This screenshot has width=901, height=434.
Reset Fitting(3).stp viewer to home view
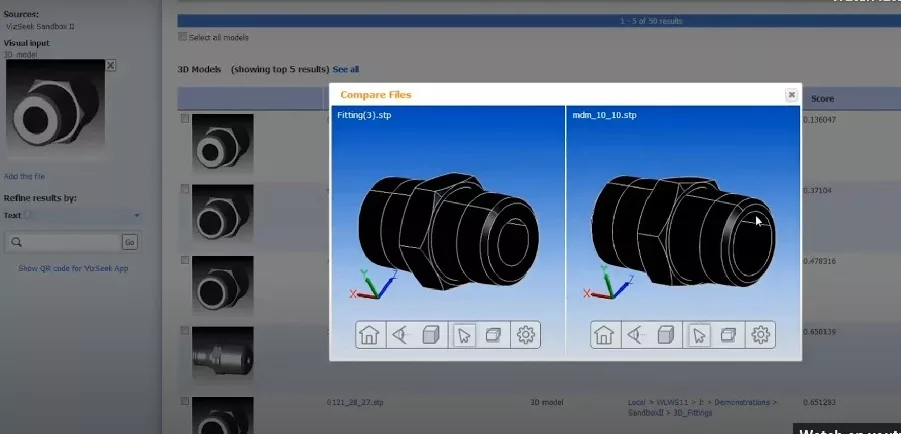click(x=369, y=335)
